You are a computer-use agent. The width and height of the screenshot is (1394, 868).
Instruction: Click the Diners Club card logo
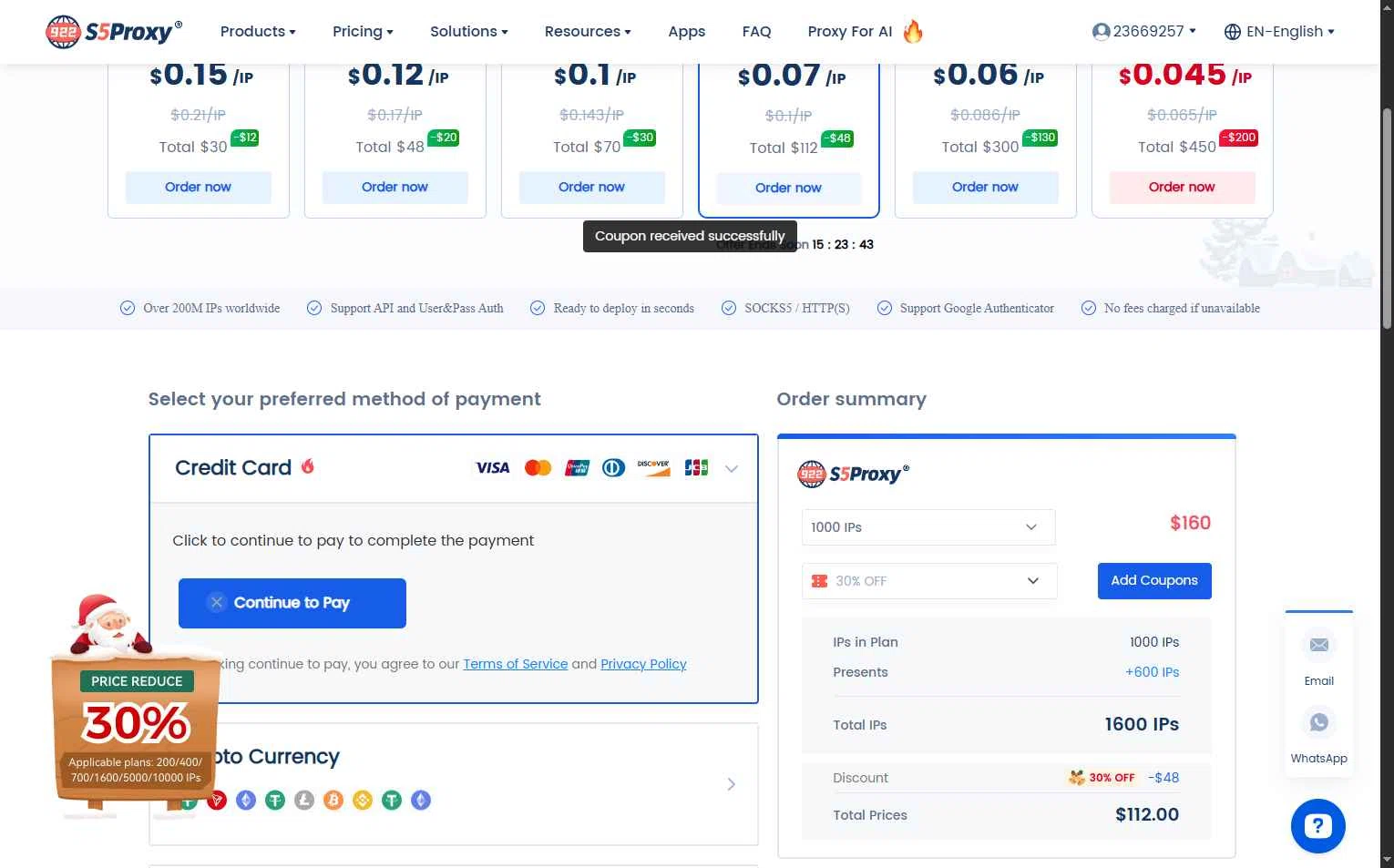(x=614, y=468)
